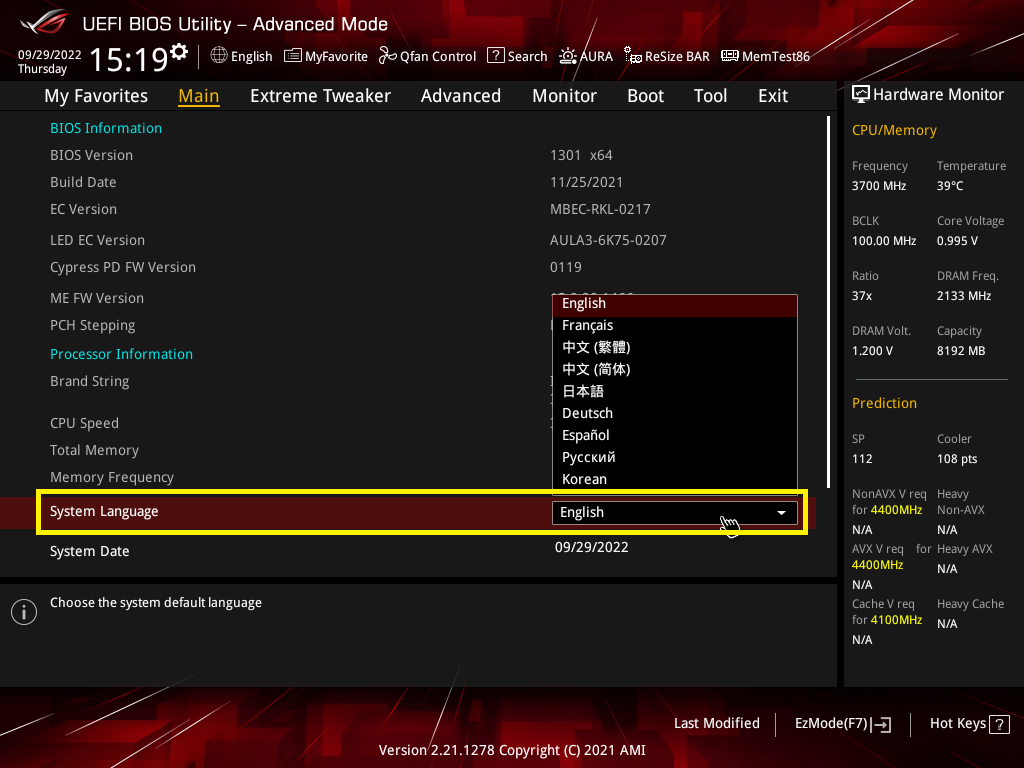This screenshot has width=1024, height=768.
Task: Click LED EC Version value AULA3-6K75-0207
Action: click(608, 240)
